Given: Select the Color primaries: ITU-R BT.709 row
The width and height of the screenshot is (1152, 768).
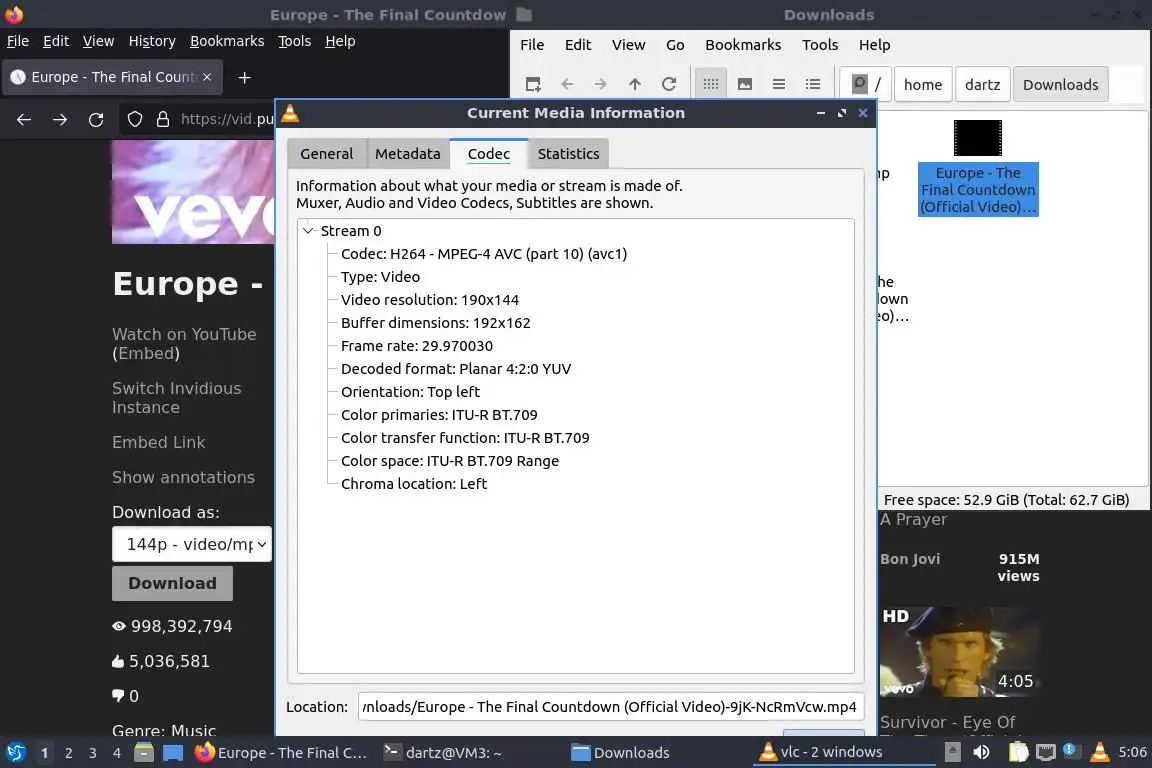Looking at the screenshot, I should tap(439, 414).
